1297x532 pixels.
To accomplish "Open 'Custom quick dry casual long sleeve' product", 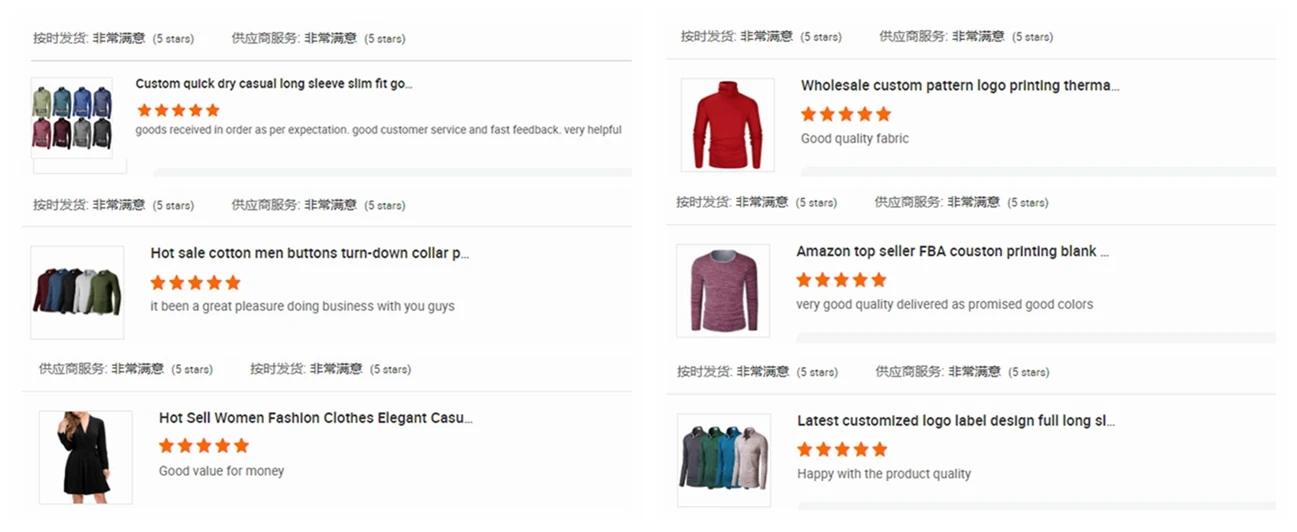I will click(274, 84).
